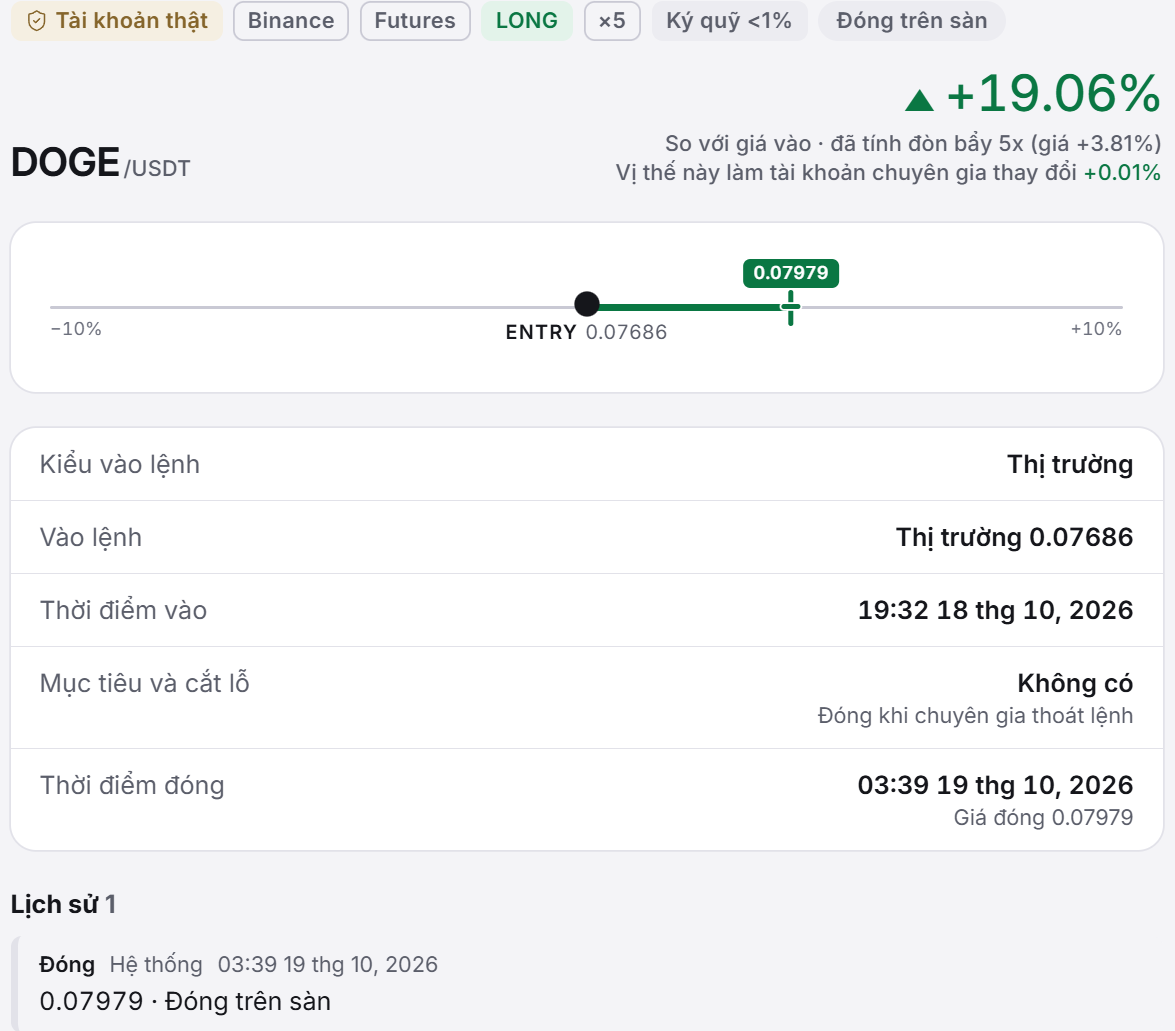Click the Thời điểm vào label
This screenshot has height=1031, width=1175.
point(124,610)
